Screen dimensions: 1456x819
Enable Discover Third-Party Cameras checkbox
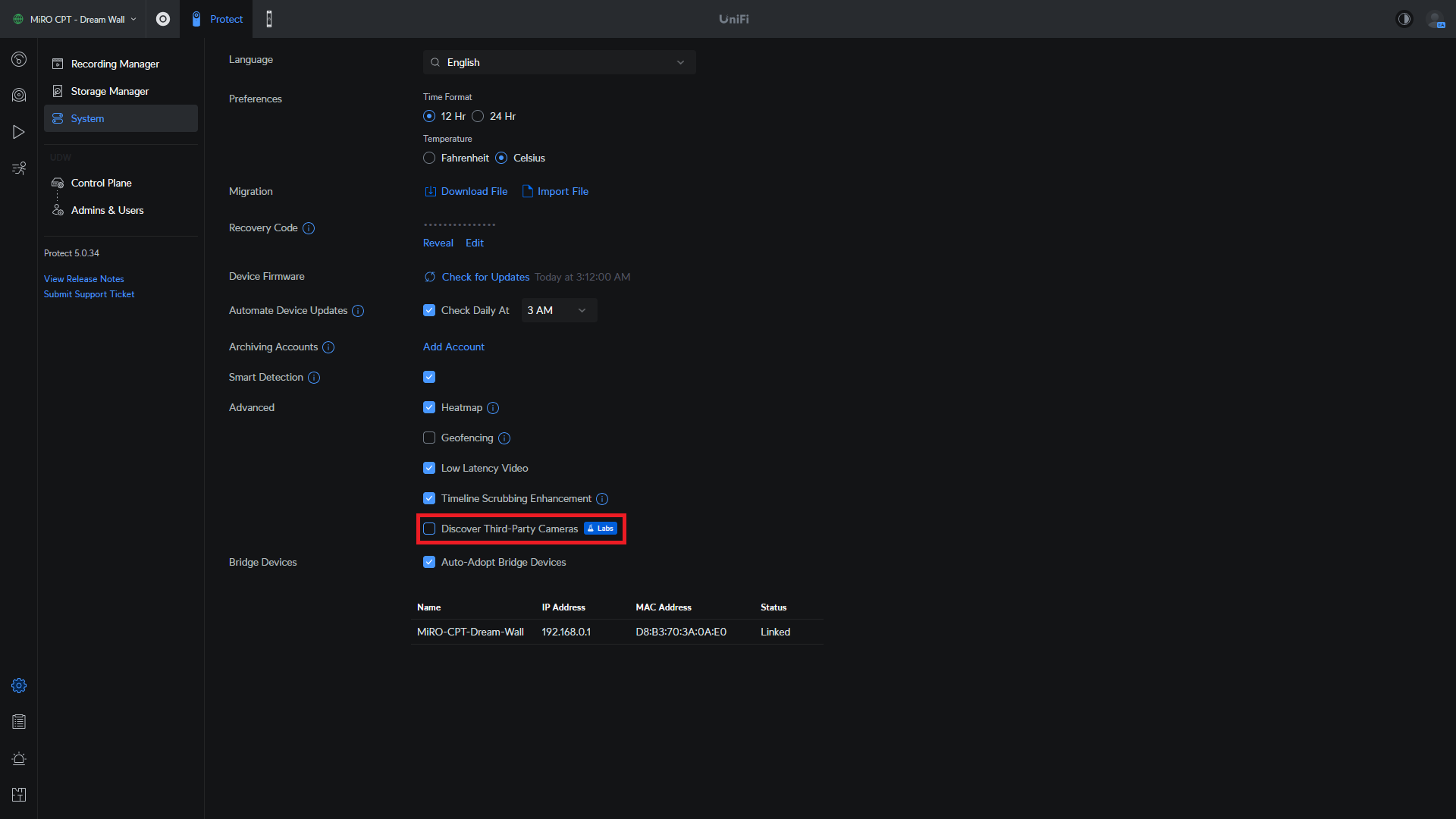[x=429, y=529]
